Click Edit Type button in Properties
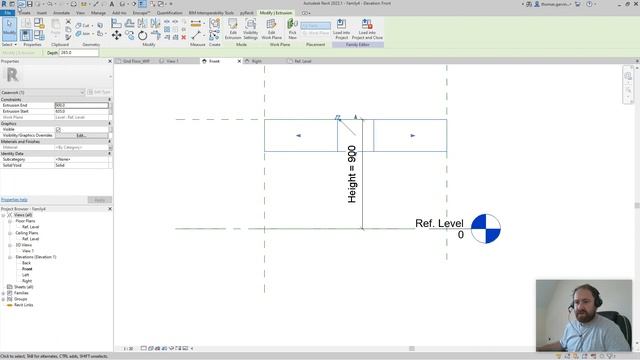 [x=99, y=93]
